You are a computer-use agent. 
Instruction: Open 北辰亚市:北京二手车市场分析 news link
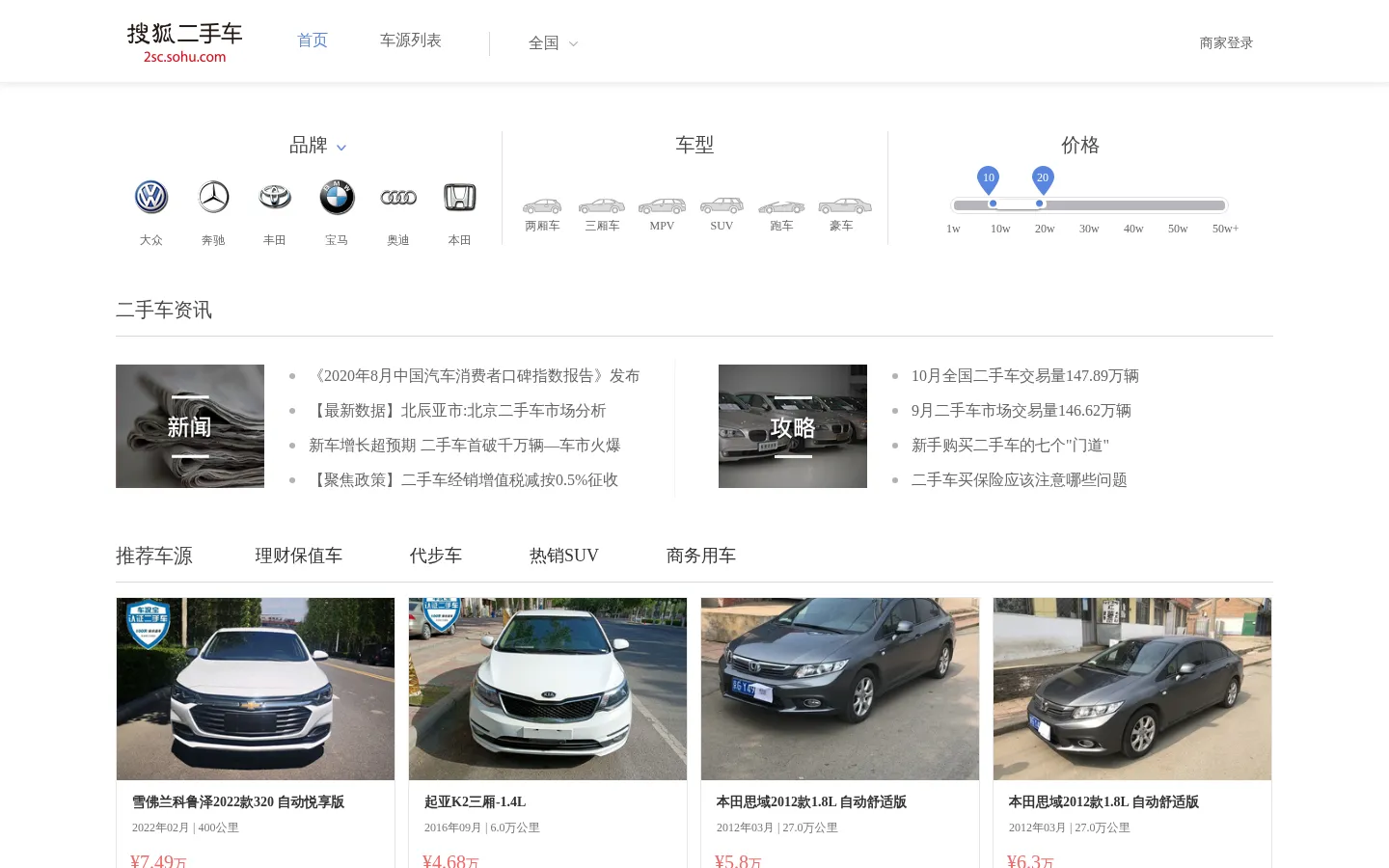tap(457, 411)
